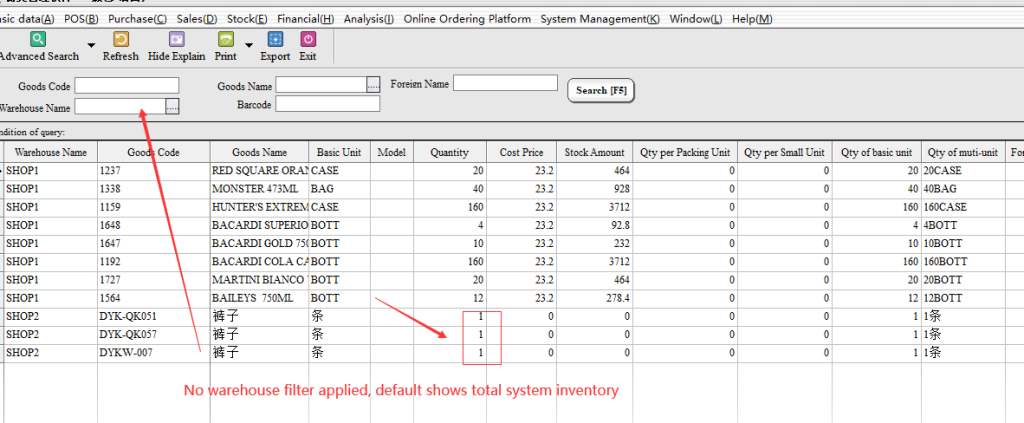Select the BAILEYS 750ML row
The image size is (1024, 423).
point(259,298)
